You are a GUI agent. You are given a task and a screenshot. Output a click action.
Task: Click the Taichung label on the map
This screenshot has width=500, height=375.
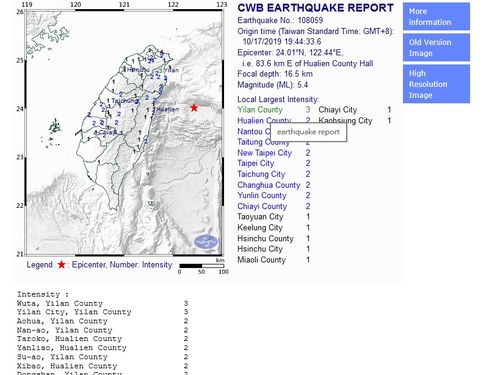(x=123, y=100)
